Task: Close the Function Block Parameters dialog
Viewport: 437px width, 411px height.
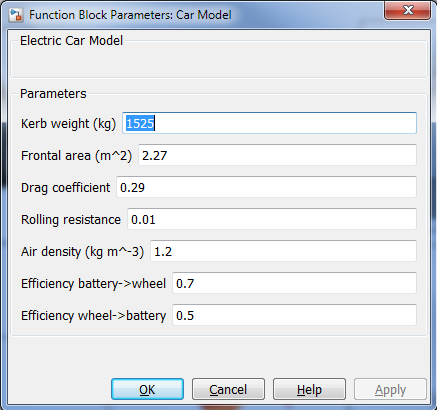Action: tap(407, 10)
